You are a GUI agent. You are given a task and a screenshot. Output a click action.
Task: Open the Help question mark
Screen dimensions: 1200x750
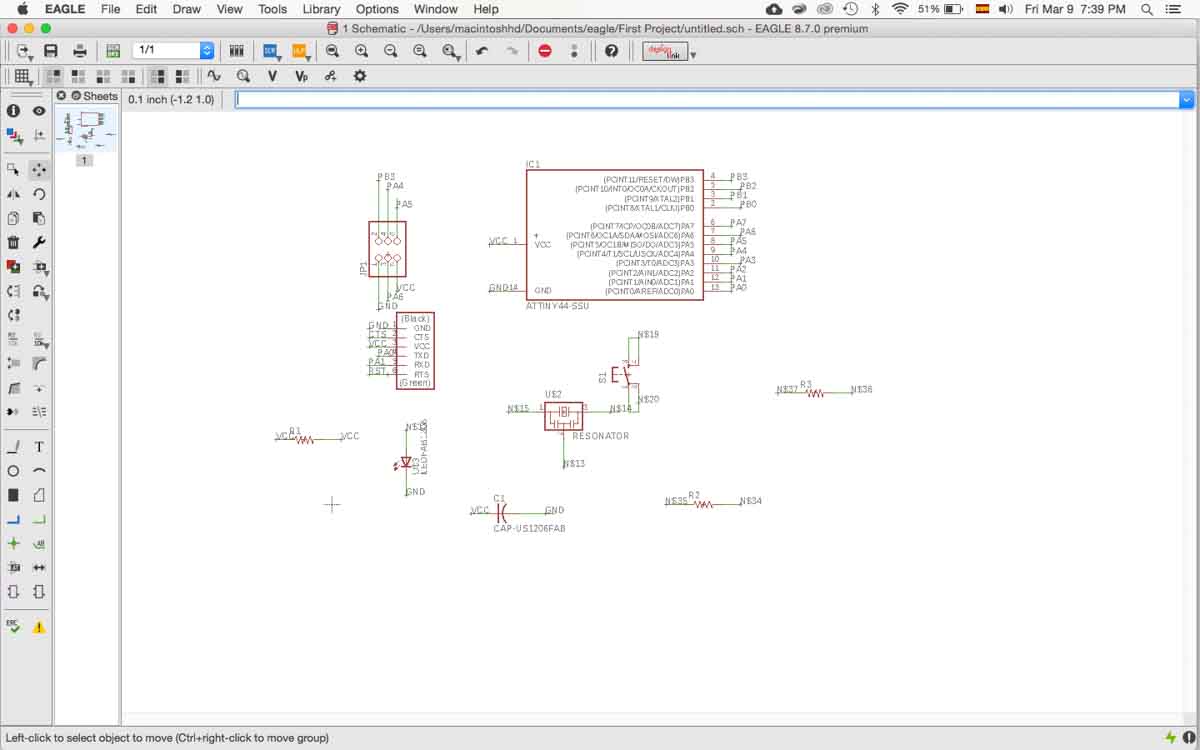(611, 50)
